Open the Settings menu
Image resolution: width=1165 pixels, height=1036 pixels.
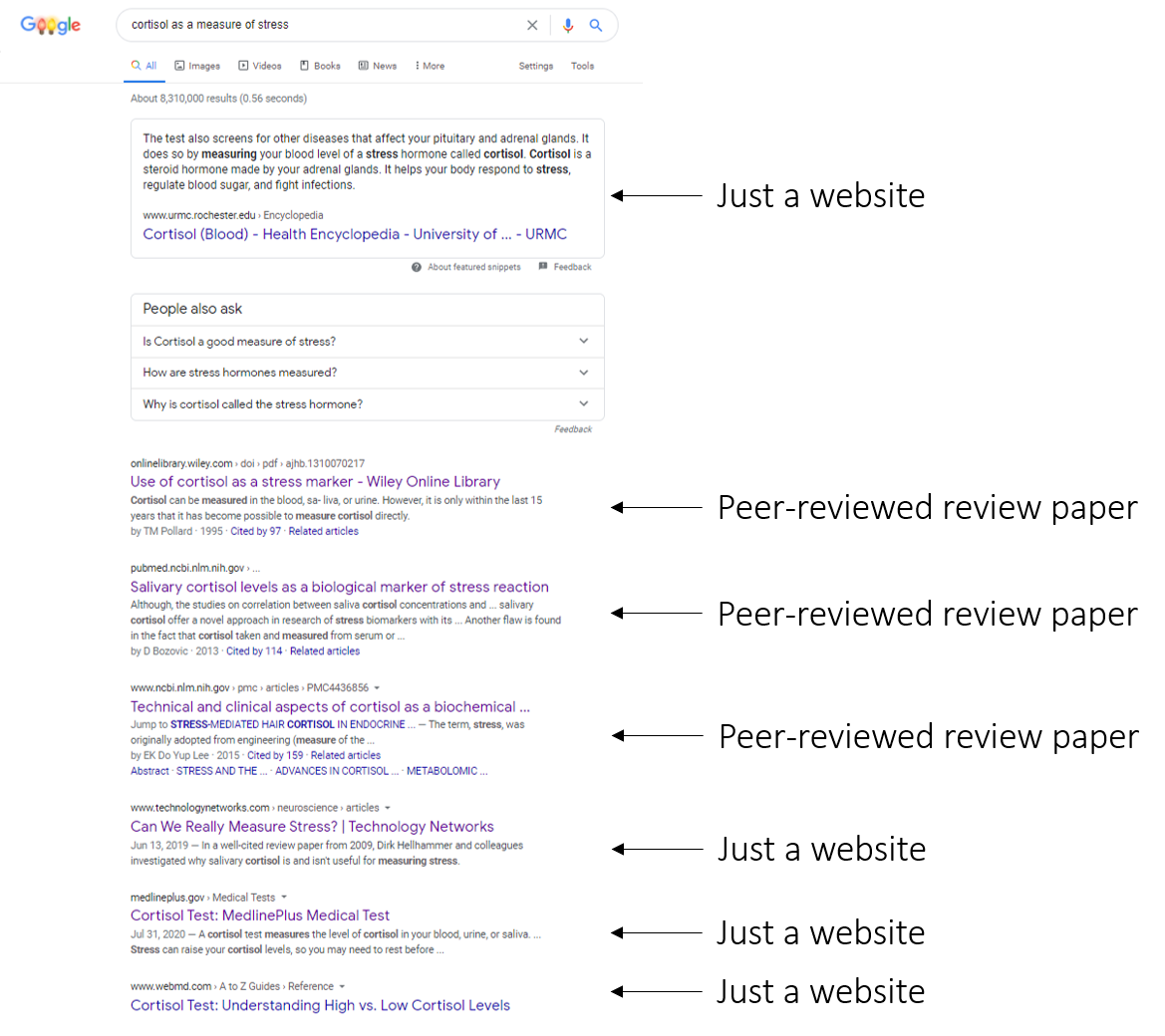(536, 66)
